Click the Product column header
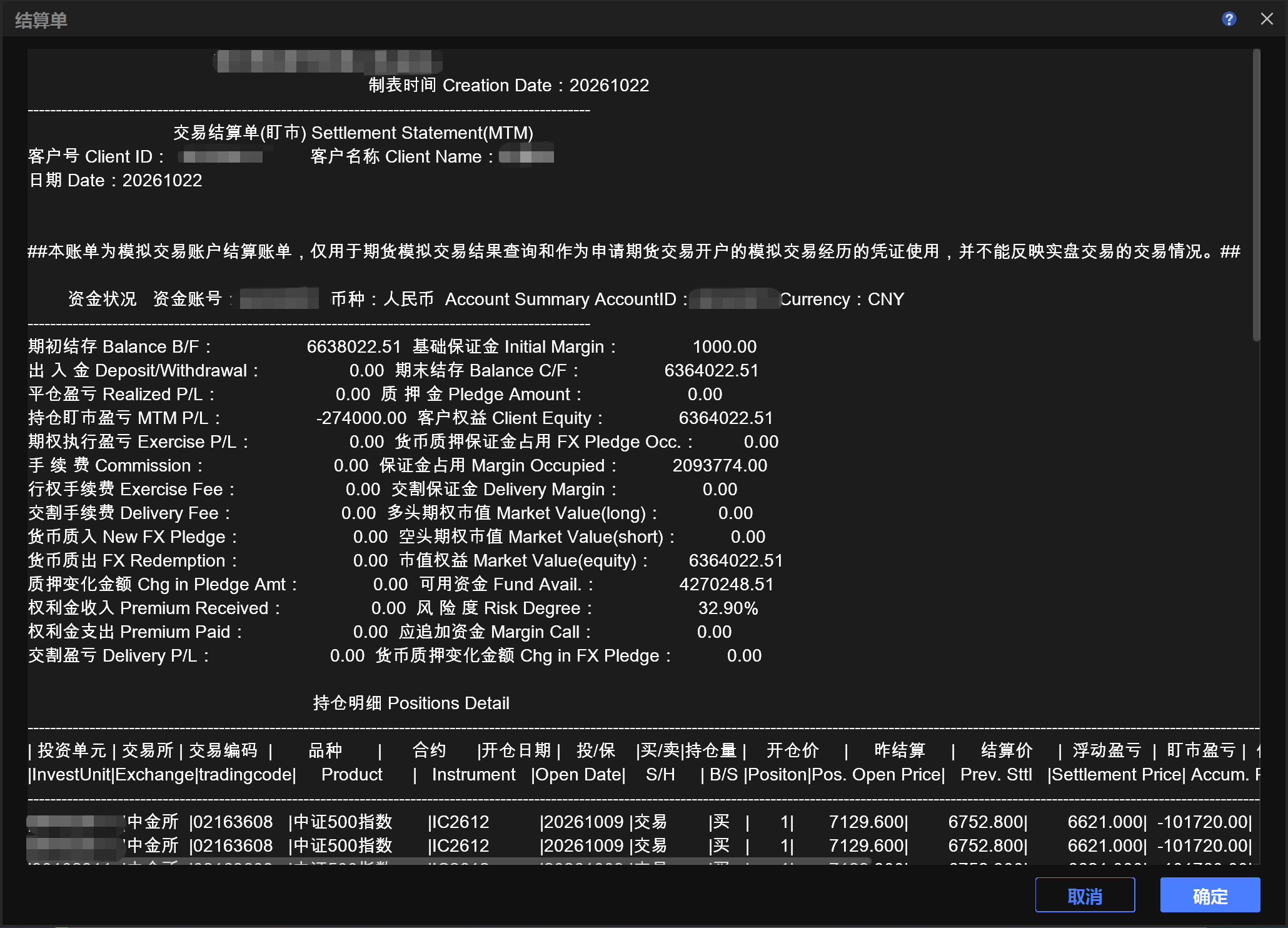 351,774
